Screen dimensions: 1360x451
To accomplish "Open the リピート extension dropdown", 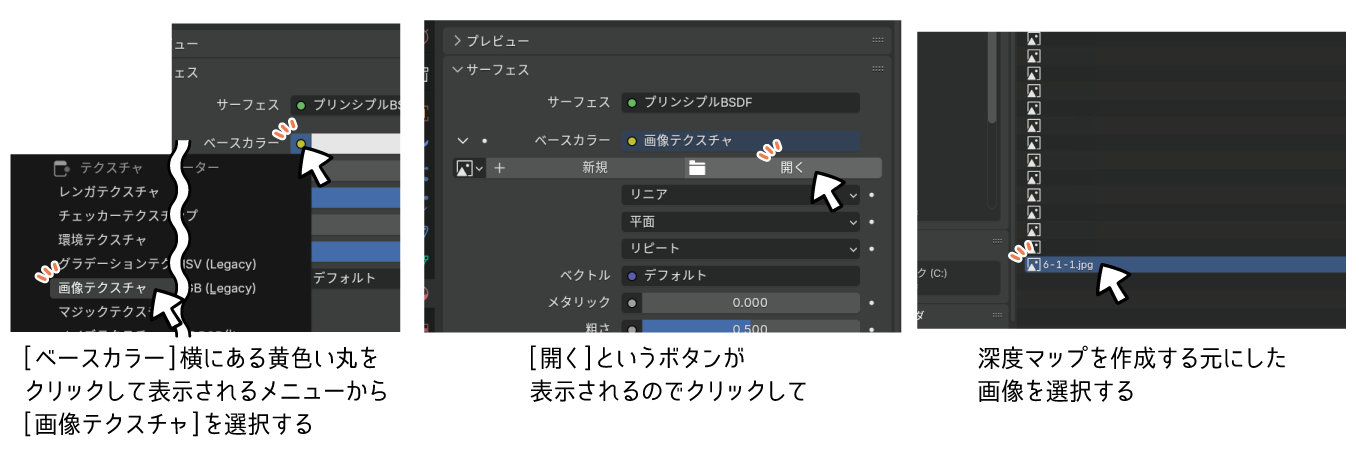I will [740, 248].
